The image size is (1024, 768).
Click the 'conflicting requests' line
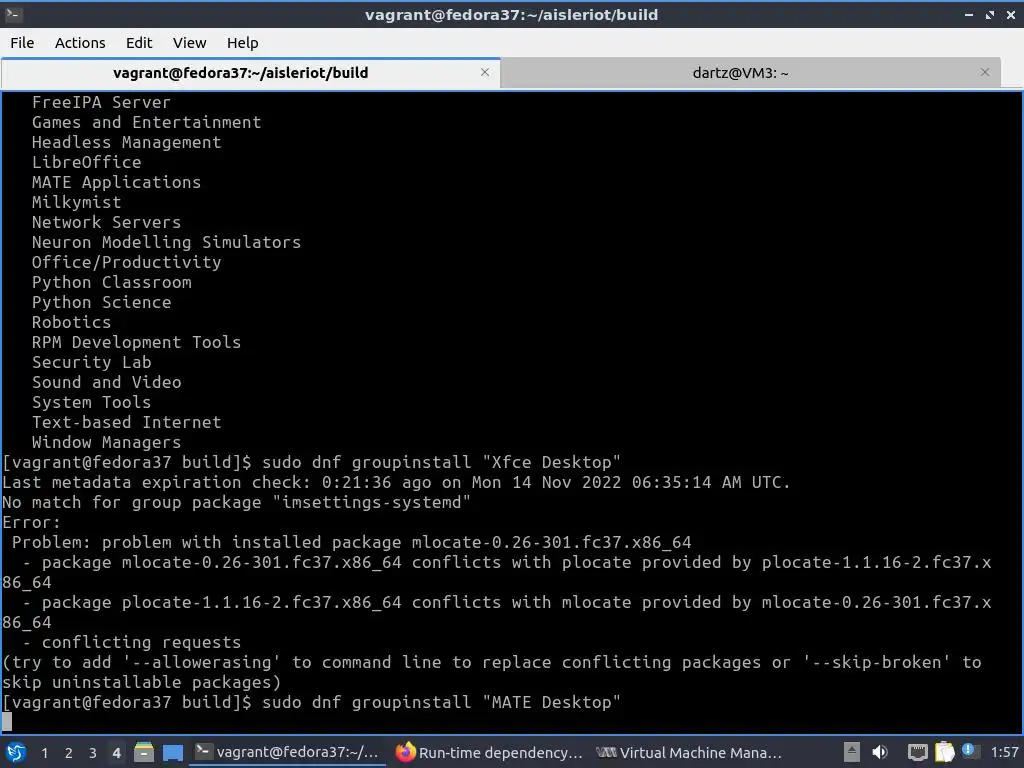(x=131, y=642)
